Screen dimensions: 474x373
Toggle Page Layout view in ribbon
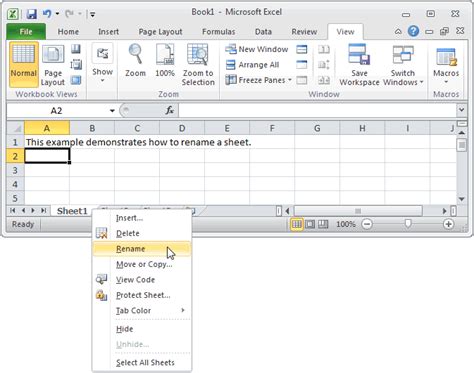pos(53,66)
